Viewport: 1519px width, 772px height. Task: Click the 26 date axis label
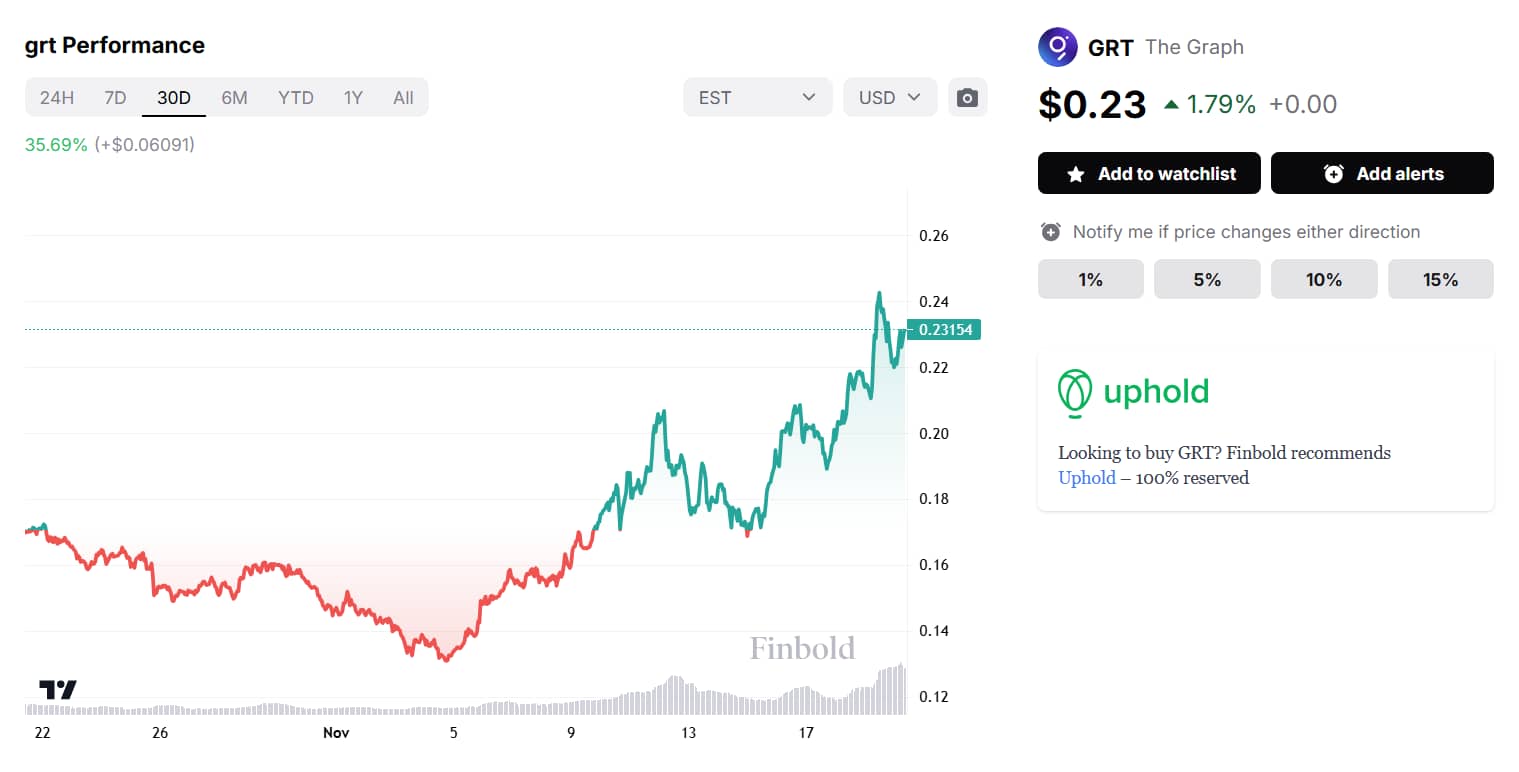(x=160, y=733)
